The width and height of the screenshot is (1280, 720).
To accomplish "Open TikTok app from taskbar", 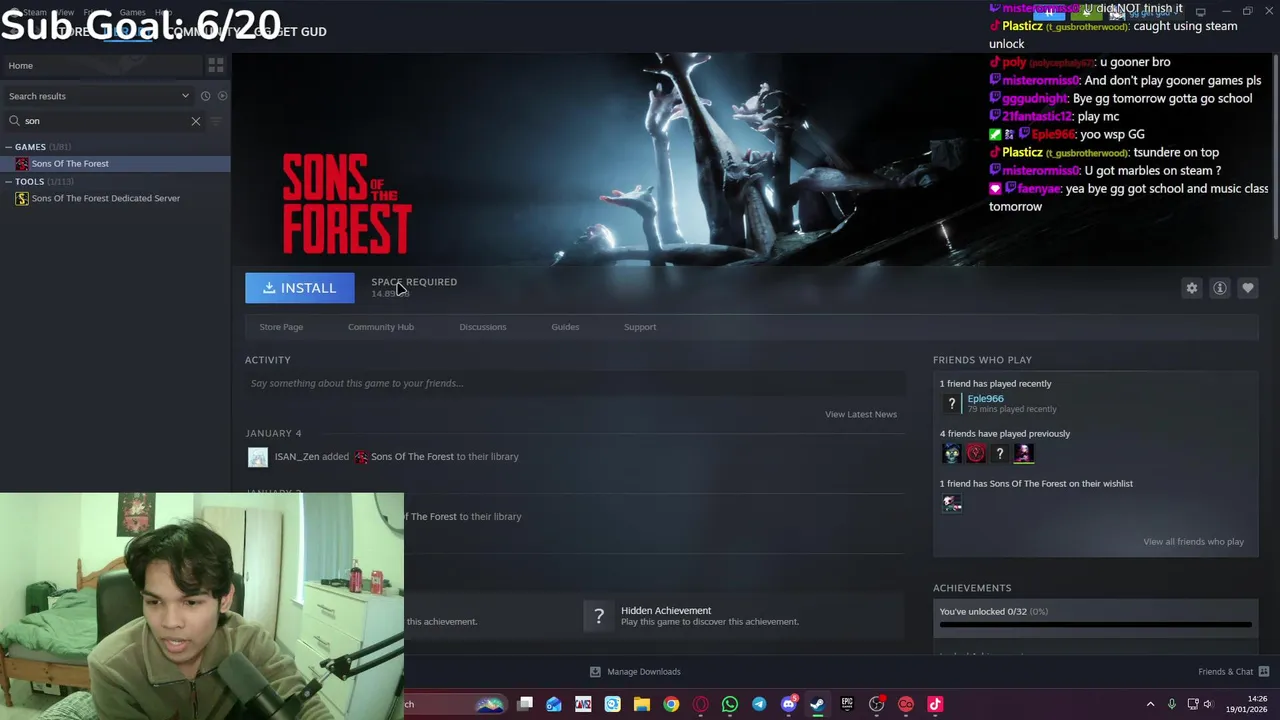I will click(935, 704).
